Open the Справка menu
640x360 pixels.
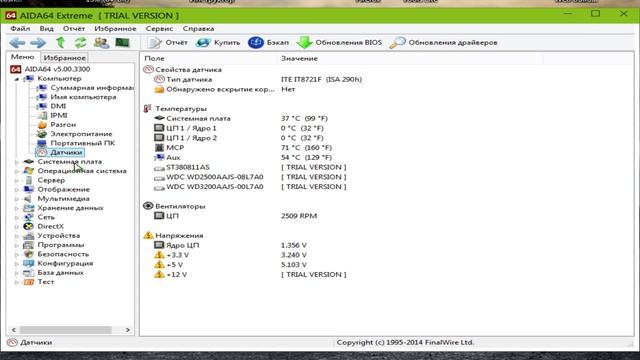click(x=198, y=29)
